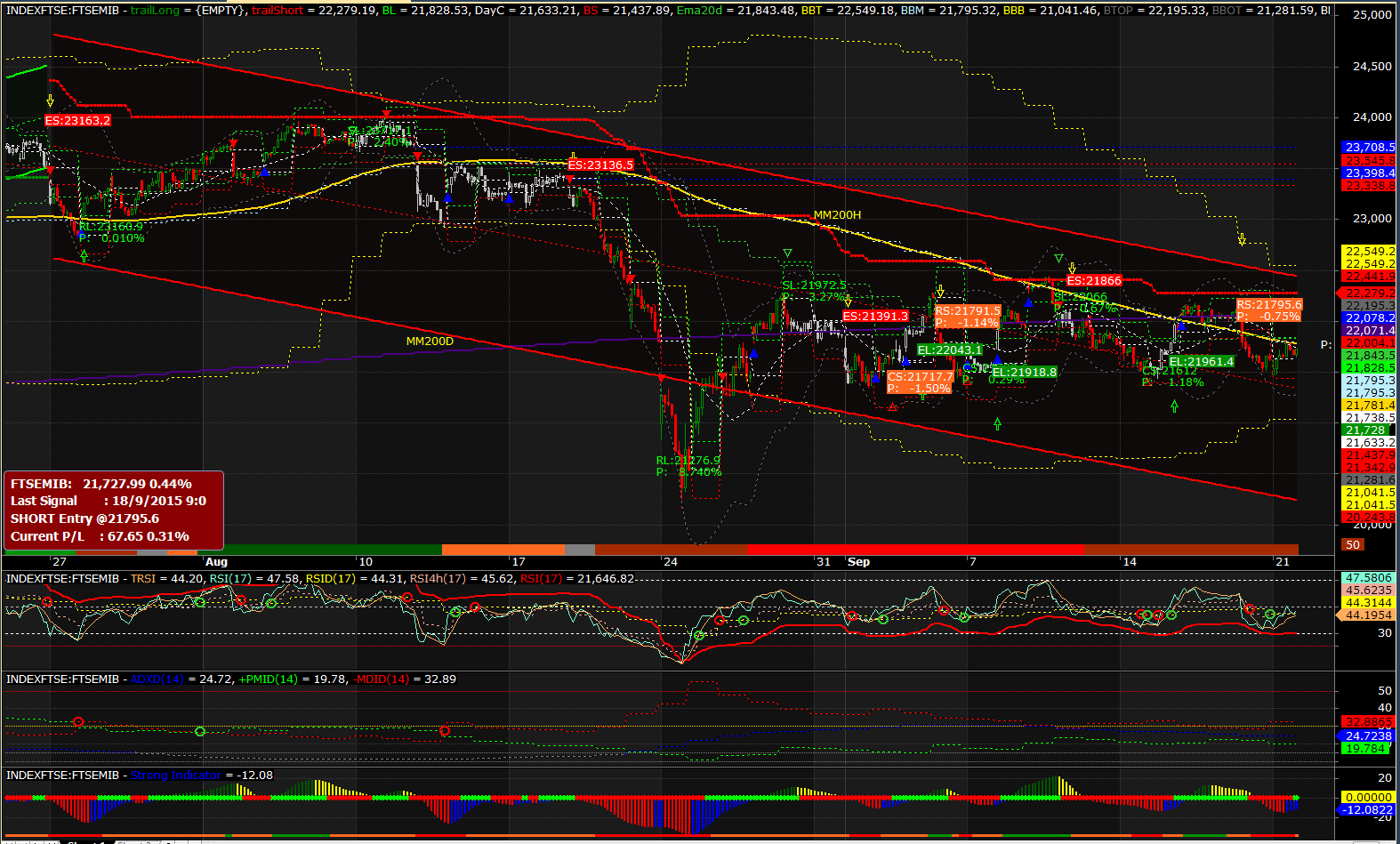Click the EL:21918.8 green label
Screen dimensions: 1400x844
(x=1025, y=372)
